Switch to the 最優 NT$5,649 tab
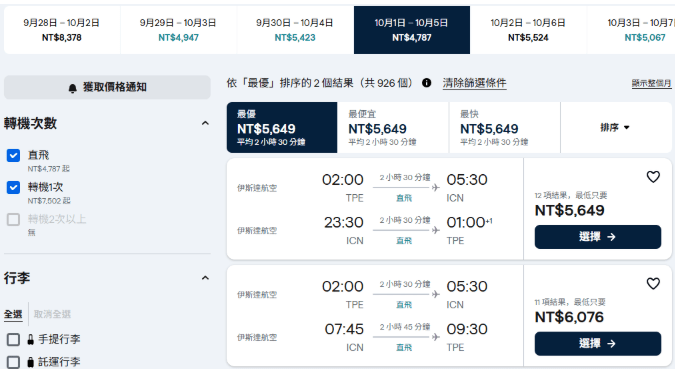 tap(282, 127)
